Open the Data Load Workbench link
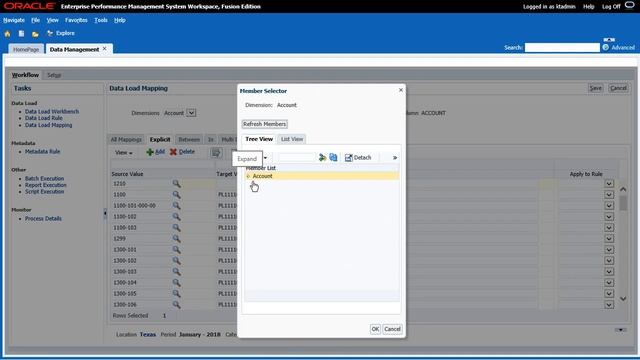640x360 pixels. 52,111
